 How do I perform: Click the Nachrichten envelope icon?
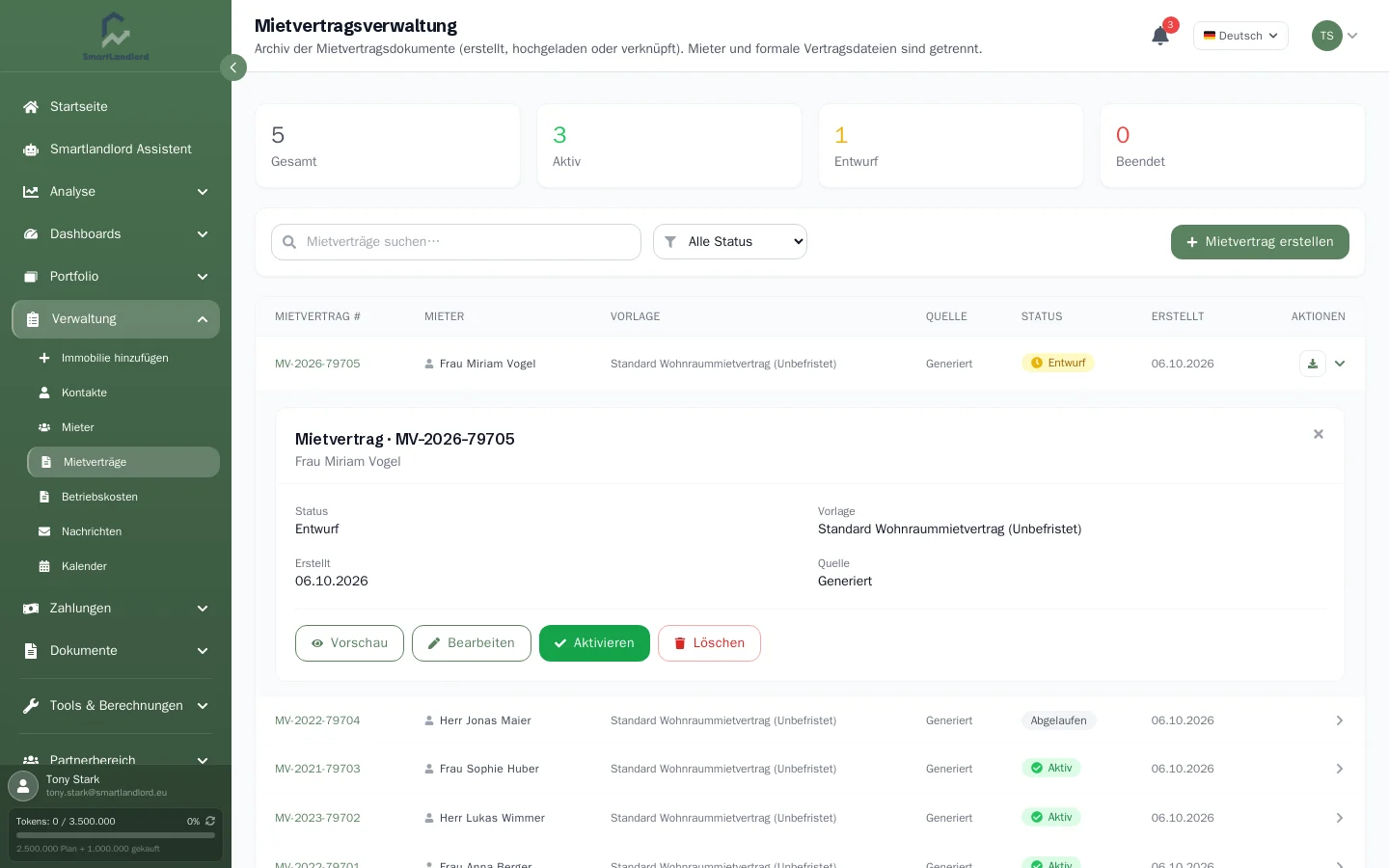[x=44, y=531]
